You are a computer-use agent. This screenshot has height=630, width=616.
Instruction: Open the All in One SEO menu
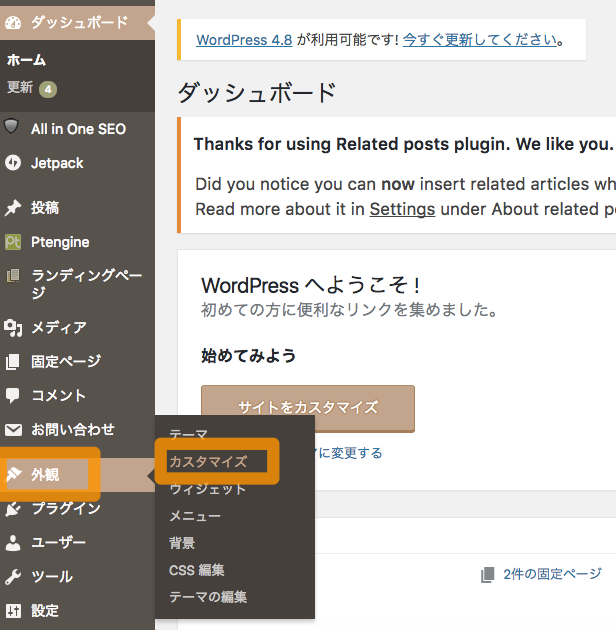pos(78,129)
